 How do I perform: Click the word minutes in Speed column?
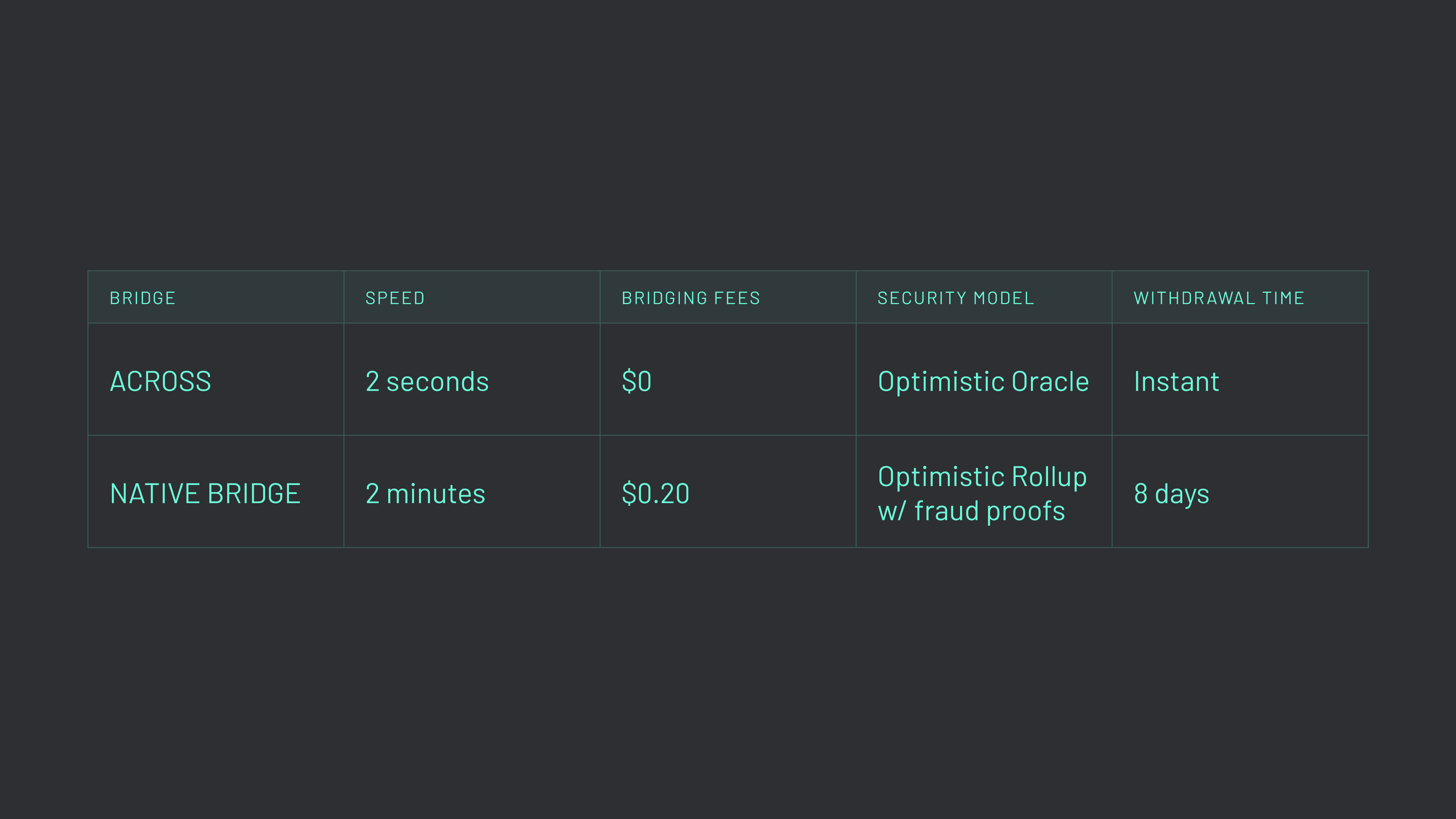tap(435, 493)
